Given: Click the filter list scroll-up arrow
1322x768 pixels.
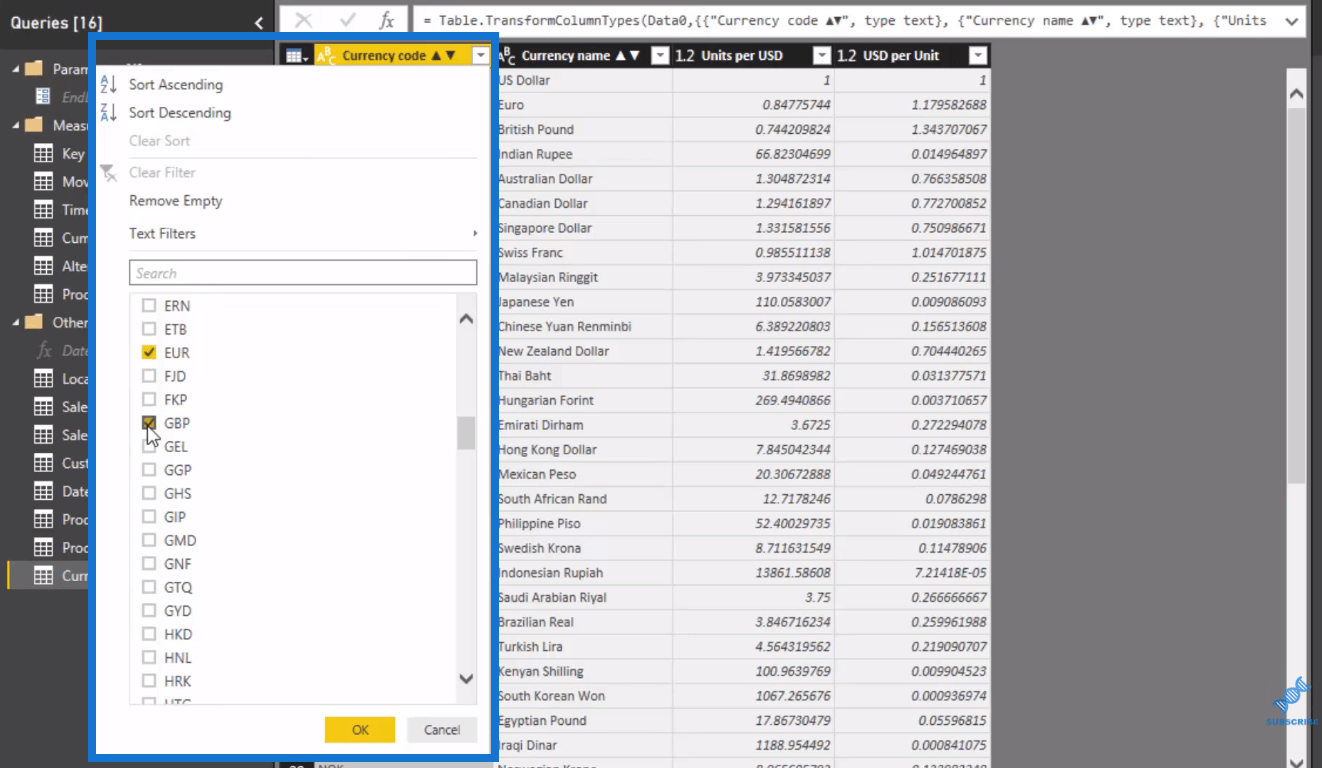Looking at the screenshot, I should pos(466,320).
